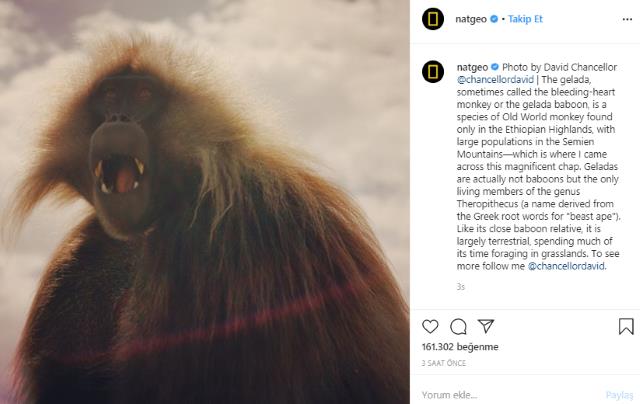Follow natgeo via Takip Et
The height and width of the screenshot is (404, 640).
[x=525, y=19]
